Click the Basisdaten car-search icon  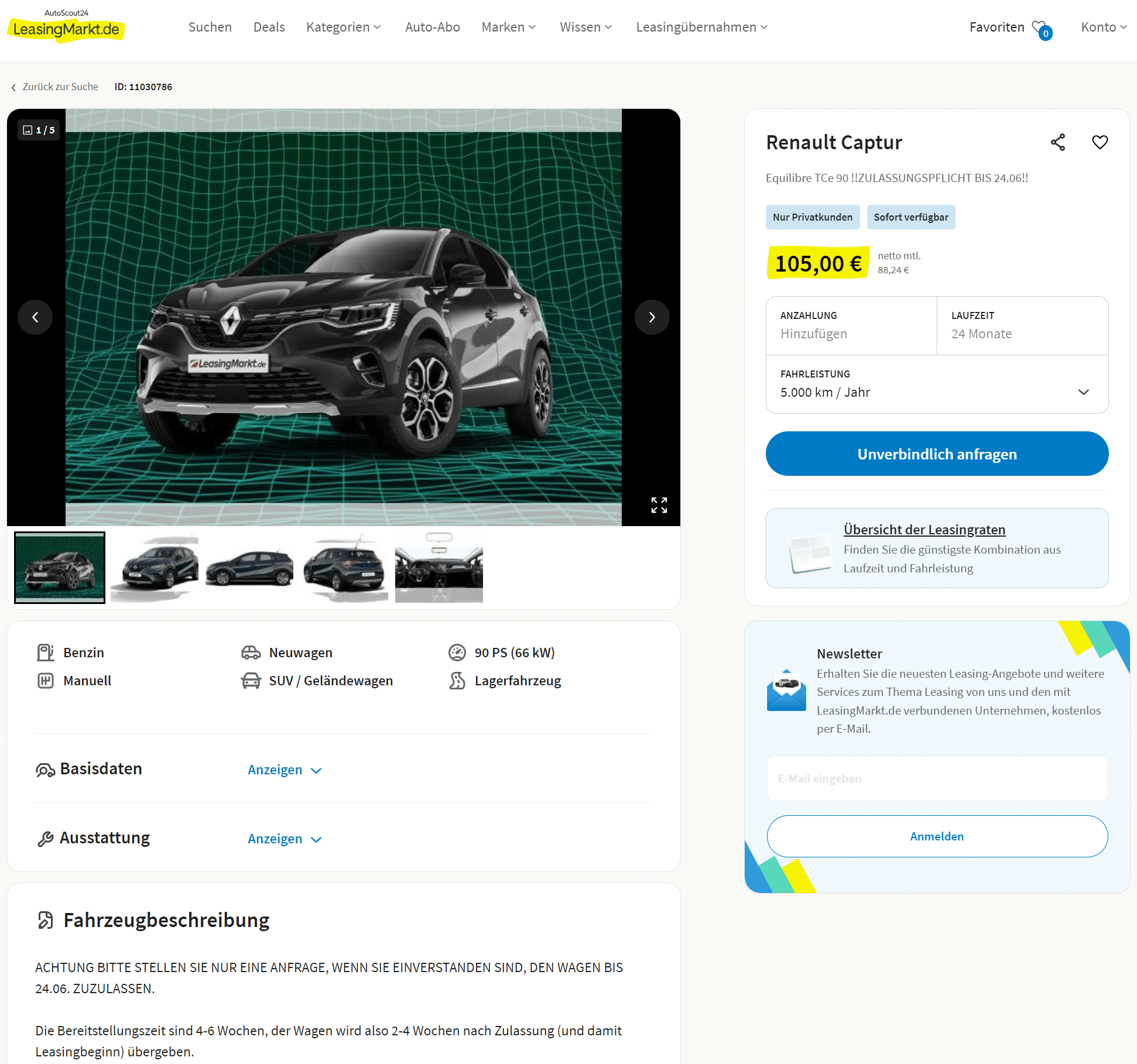tap(45, 770)
